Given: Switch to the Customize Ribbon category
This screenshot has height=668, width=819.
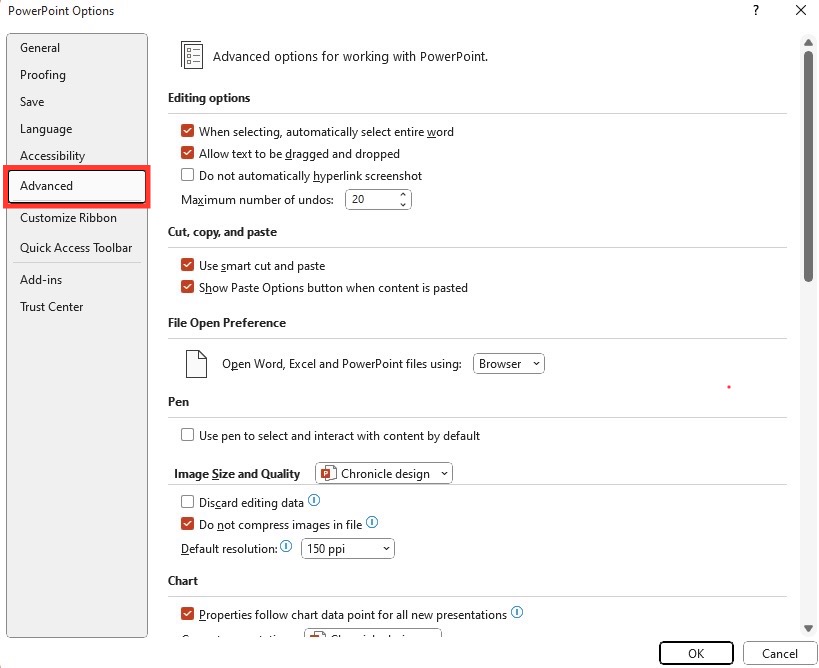Looking at the screenshot, I should (x=68, y=218).
